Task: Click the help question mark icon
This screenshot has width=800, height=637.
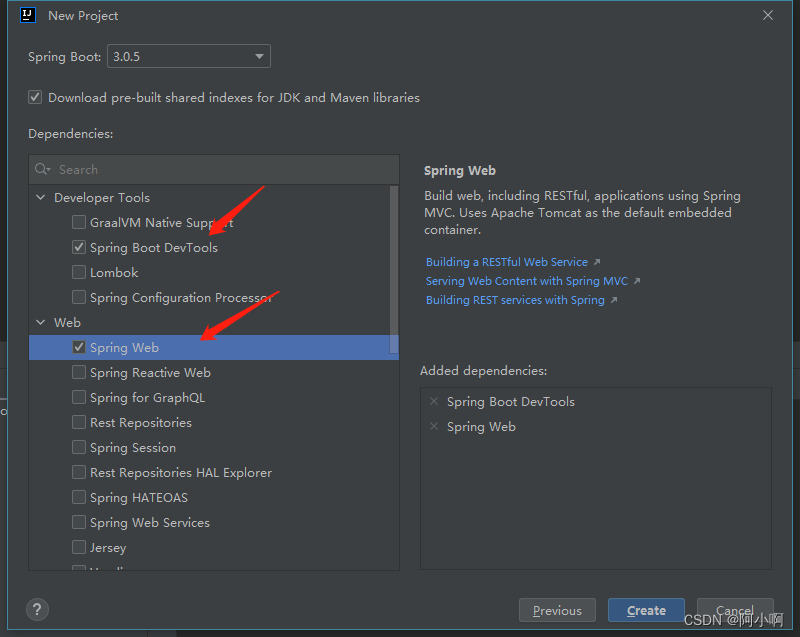Action: pos(37,609)
